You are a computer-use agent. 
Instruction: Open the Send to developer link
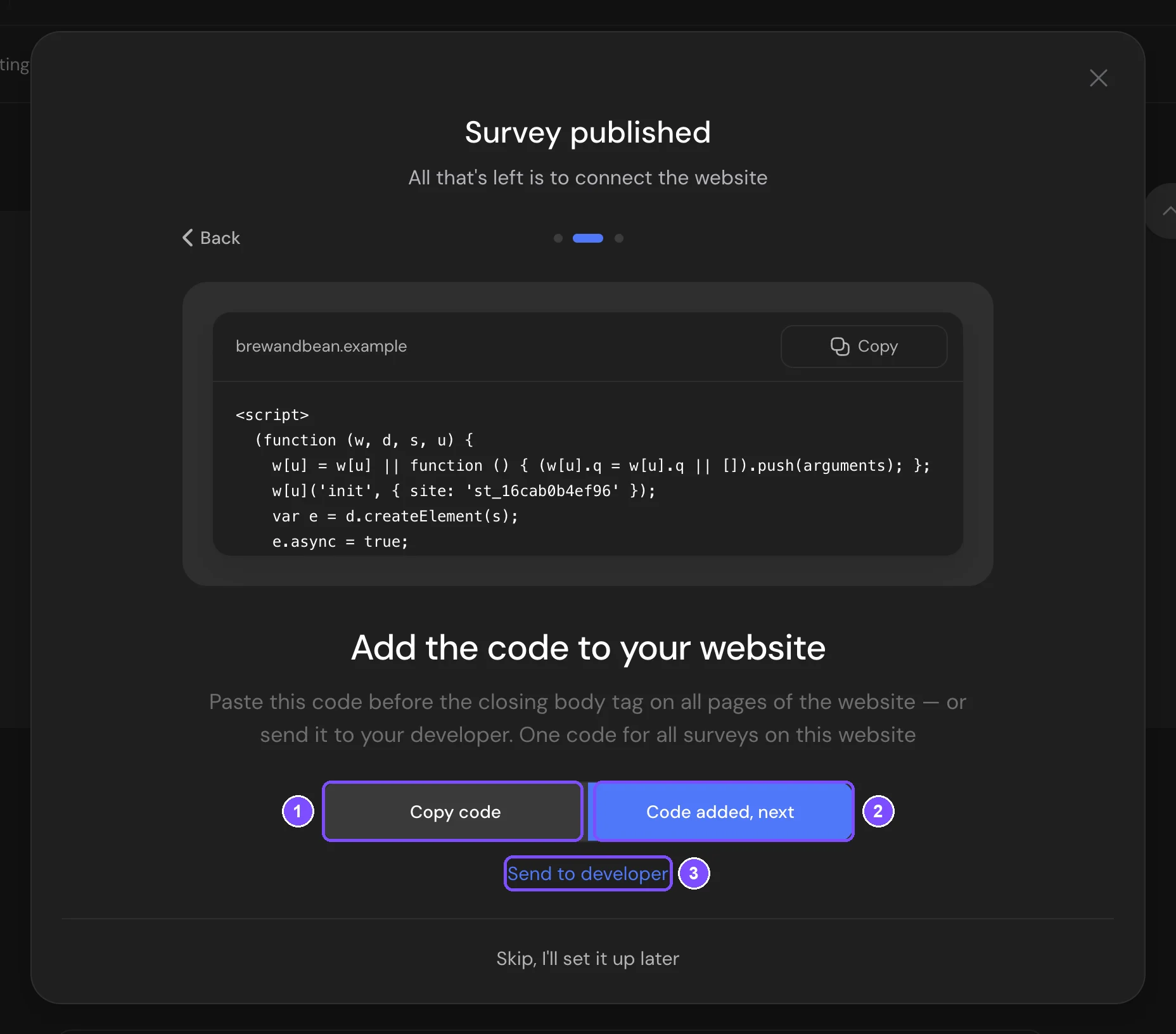point(588,874)
